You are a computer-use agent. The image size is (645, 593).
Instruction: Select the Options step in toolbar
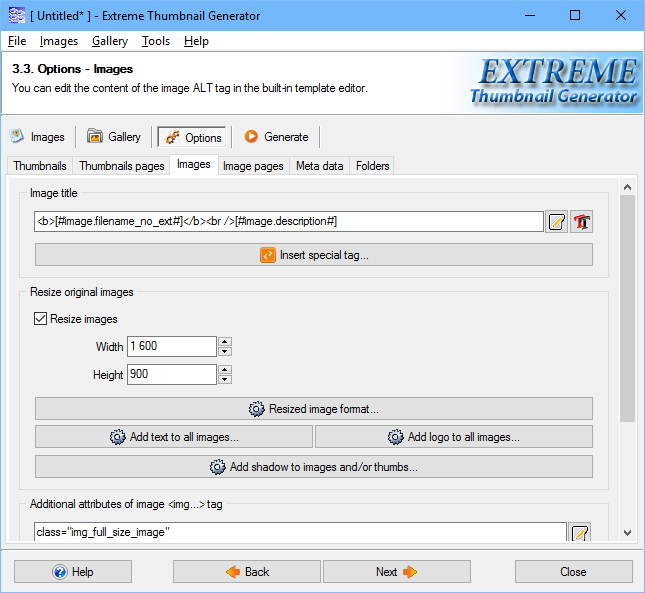pos(192,137)
